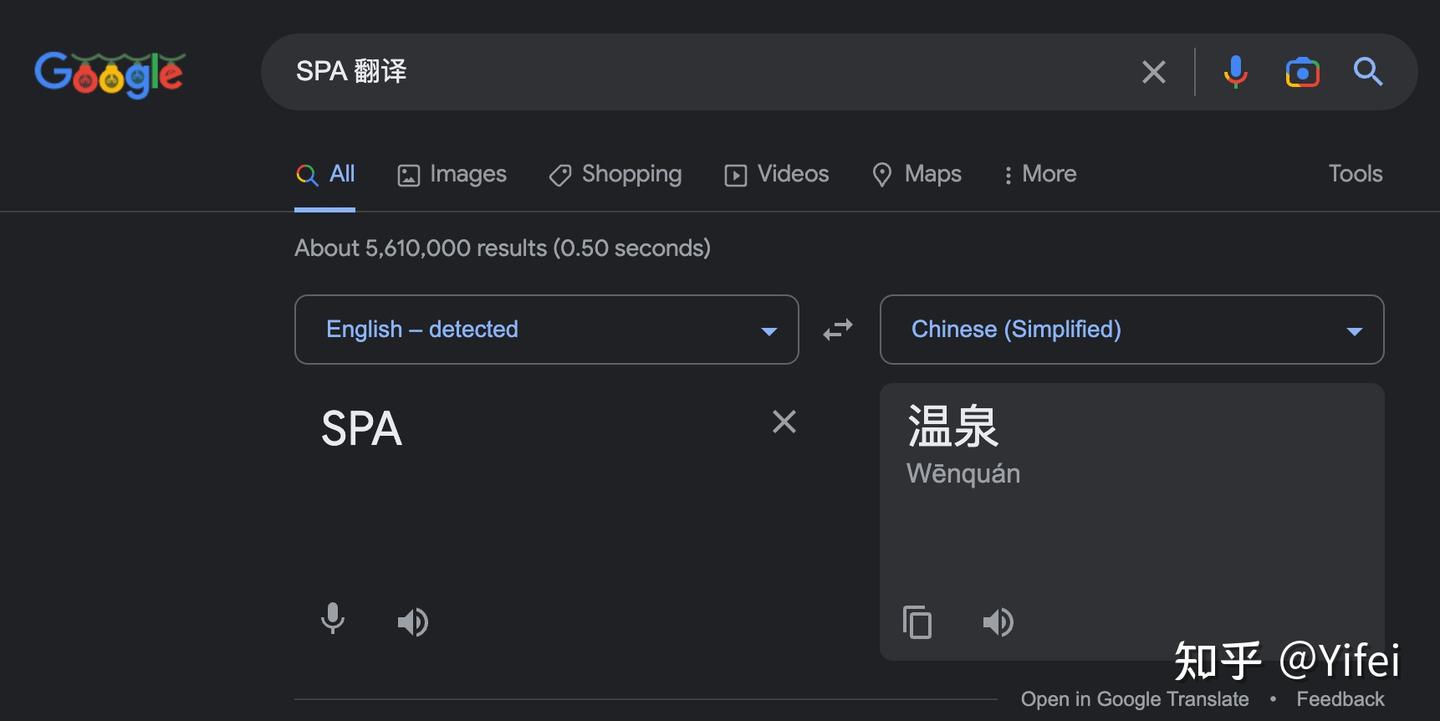
Task: Open the Chinese (Simplified) language dropdown
Action: click(x=1131, y=329)
